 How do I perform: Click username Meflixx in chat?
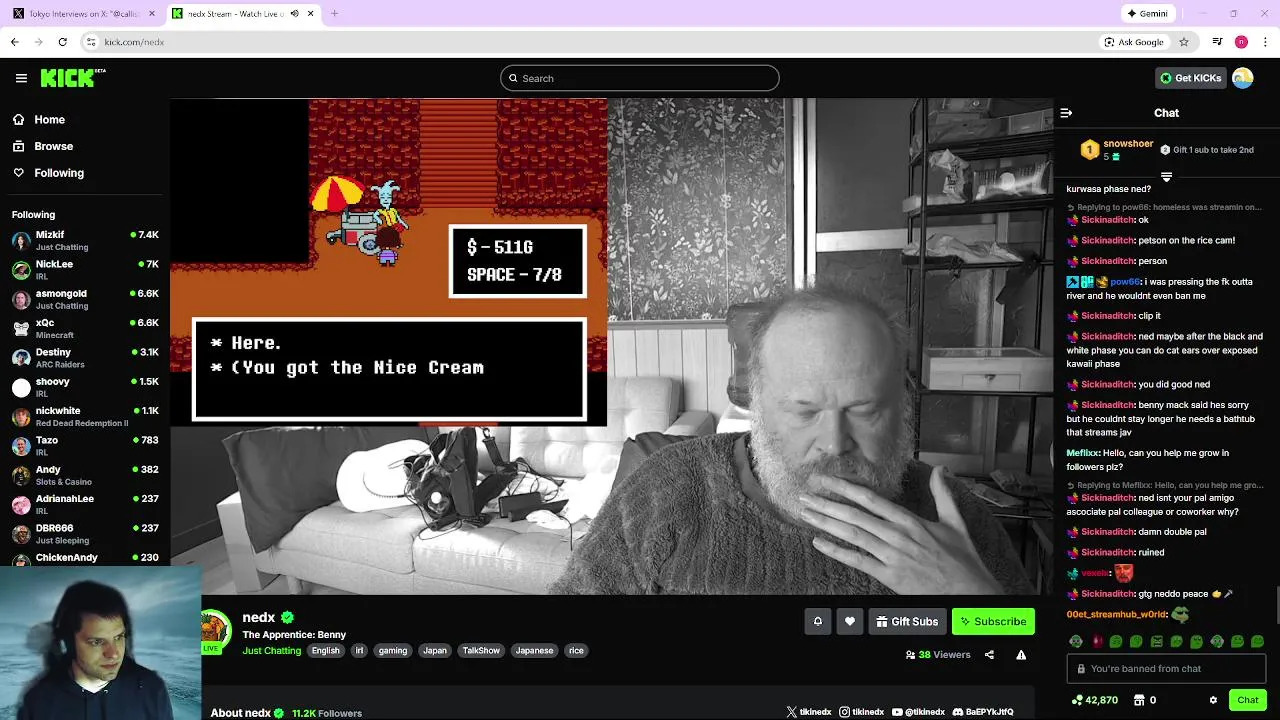click(x=1082, y=453)
